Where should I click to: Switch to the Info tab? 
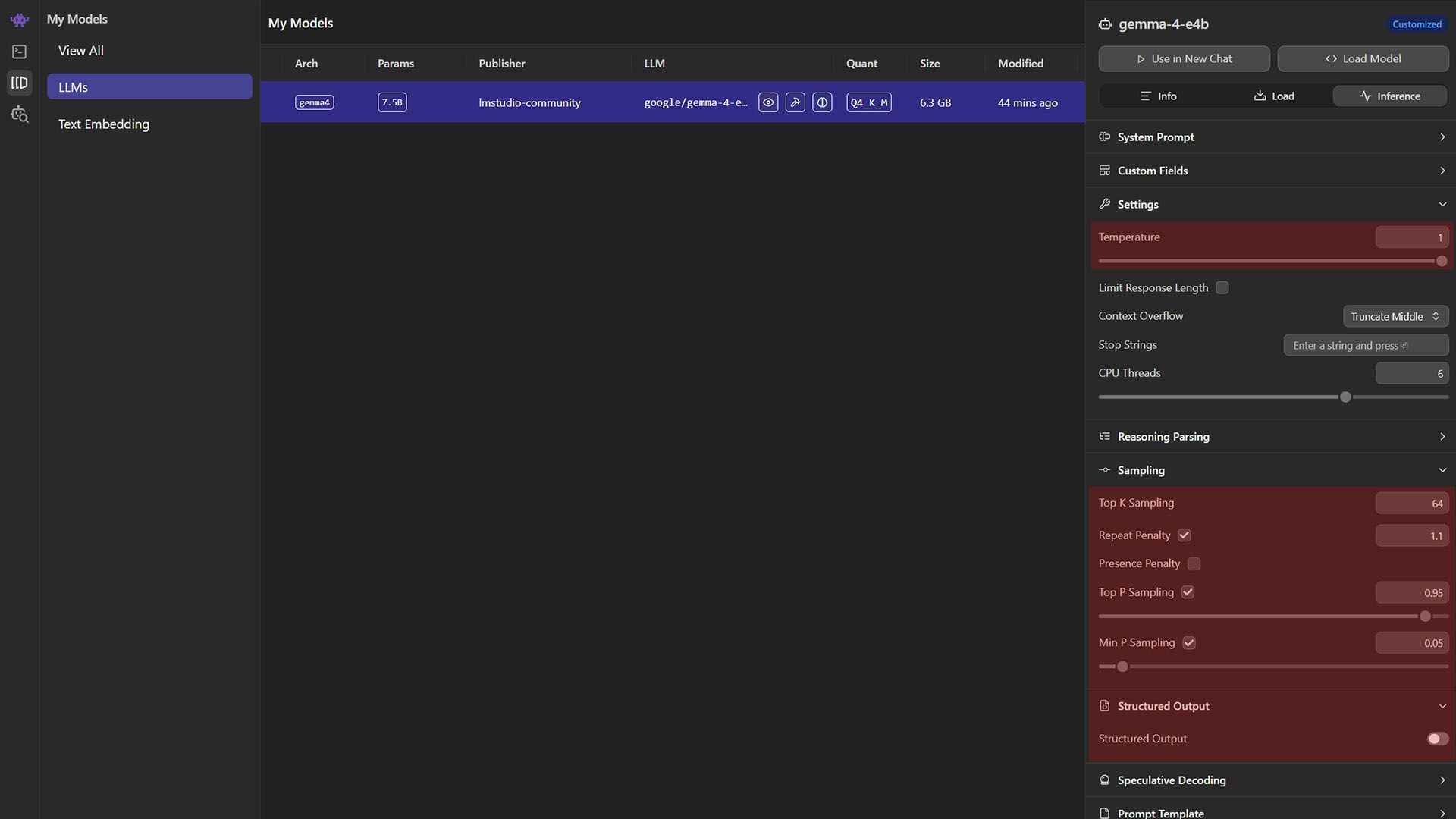tap(1158, 96)
